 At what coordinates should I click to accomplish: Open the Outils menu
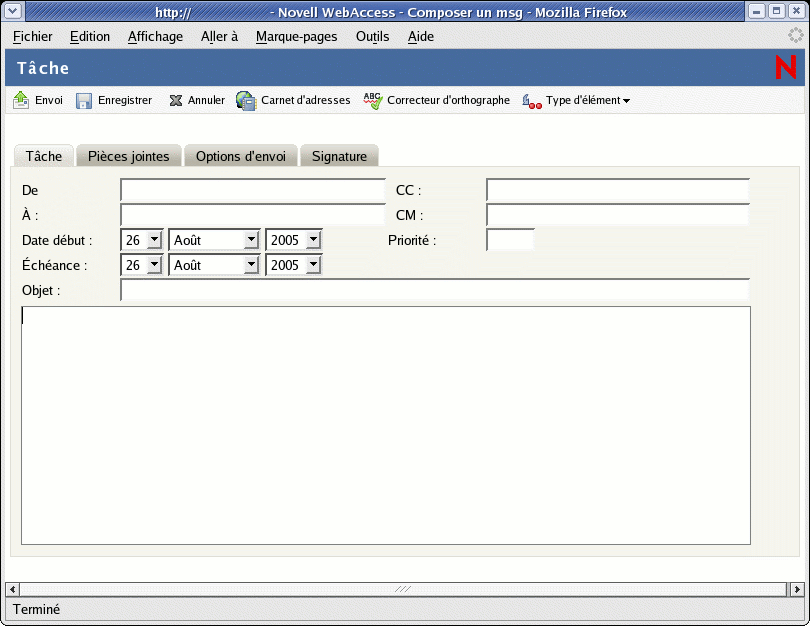(372, 37)
